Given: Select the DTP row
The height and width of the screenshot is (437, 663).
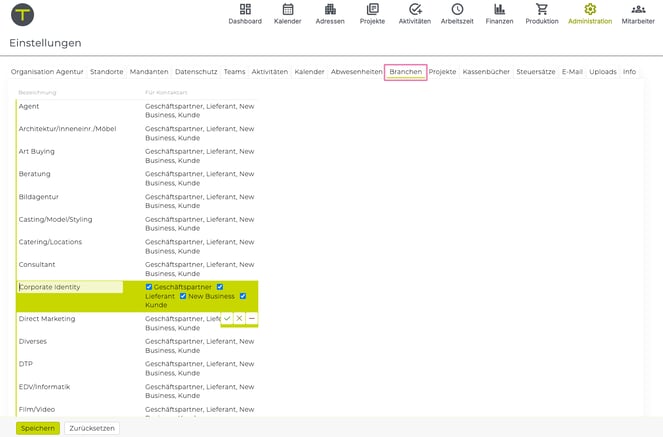Looking at the screenshot, I should coord(137,369).
